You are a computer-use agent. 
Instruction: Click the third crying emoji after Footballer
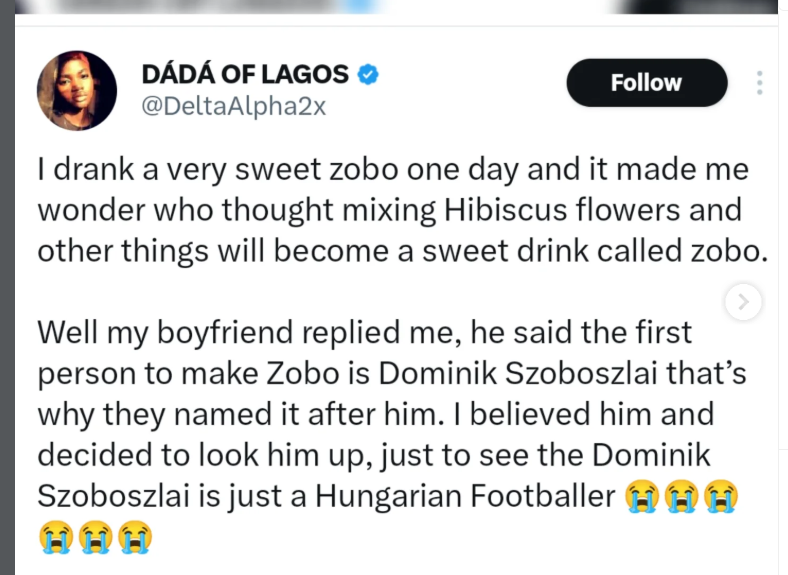pos(721,494)
